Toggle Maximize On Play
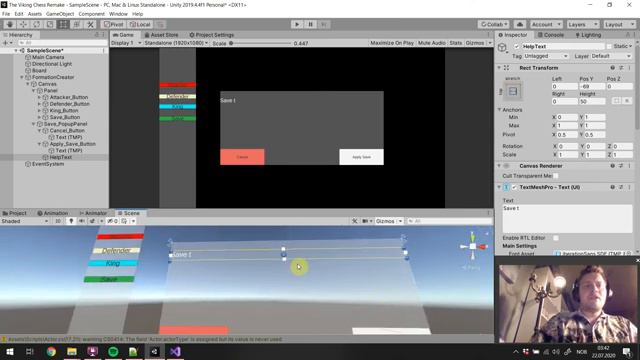 coord(392,43)
